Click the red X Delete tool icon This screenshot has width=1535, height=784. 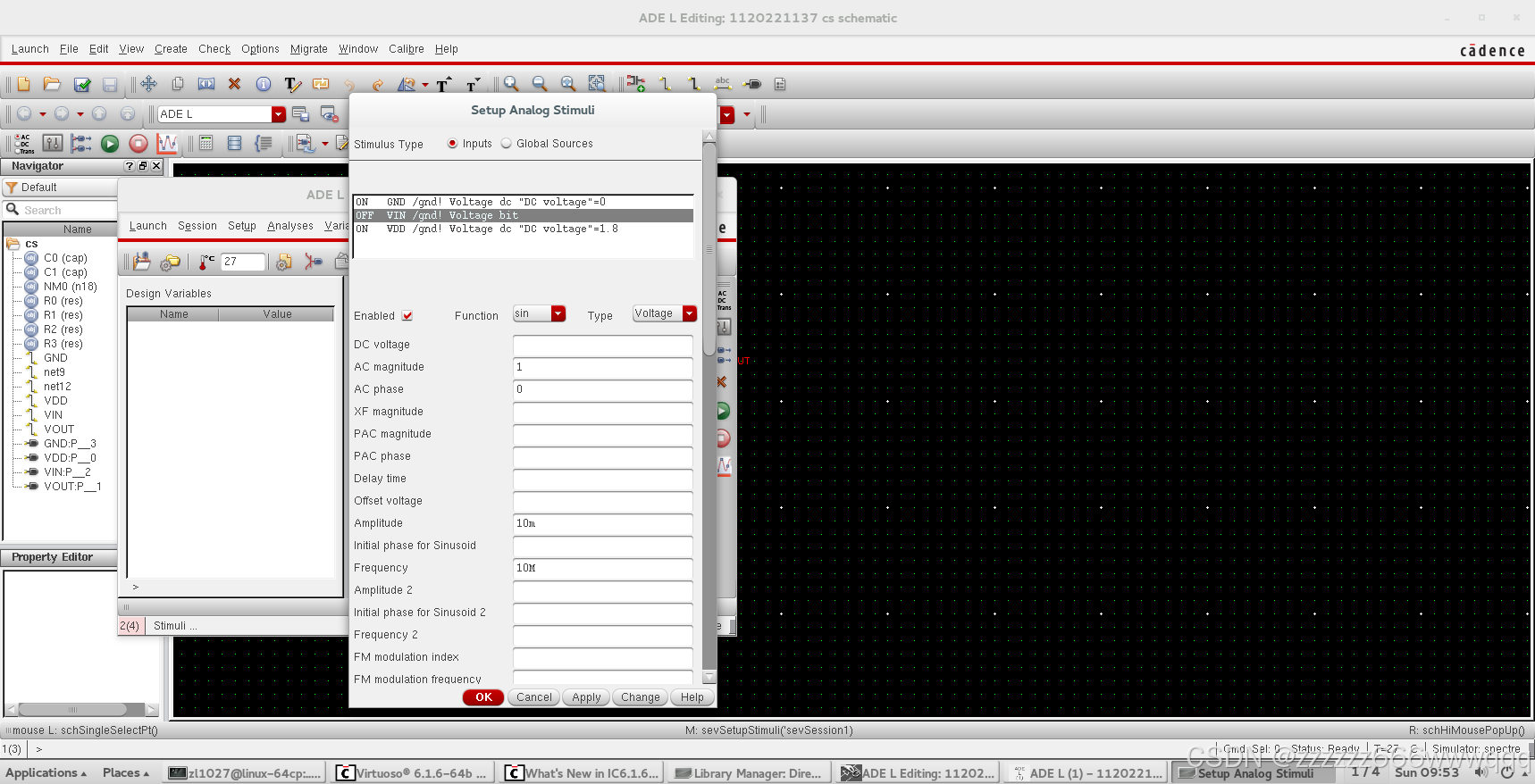pos(235,84)
